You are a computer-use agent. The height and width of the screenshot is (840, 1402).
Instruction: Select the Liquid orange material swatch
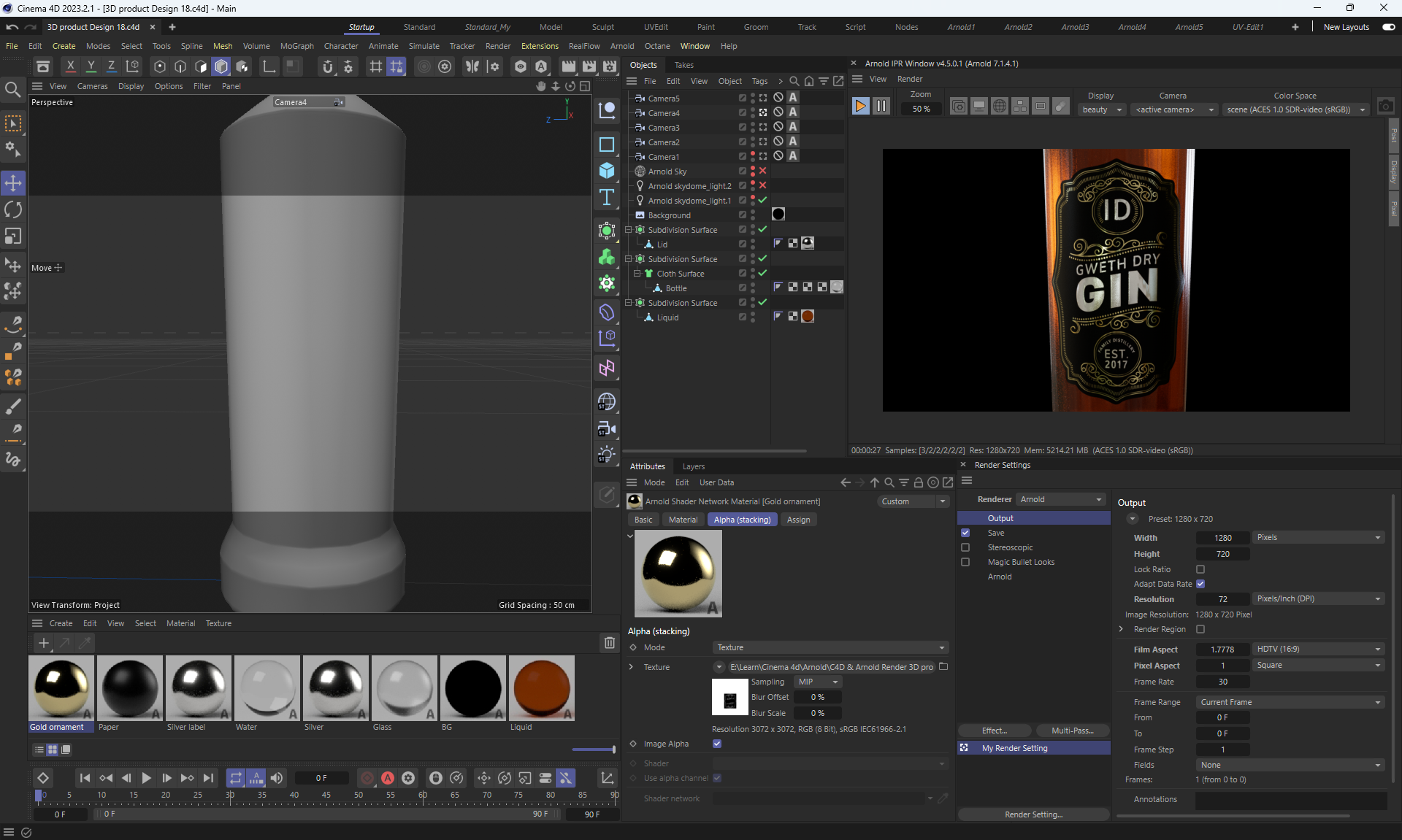click(541, 688)
